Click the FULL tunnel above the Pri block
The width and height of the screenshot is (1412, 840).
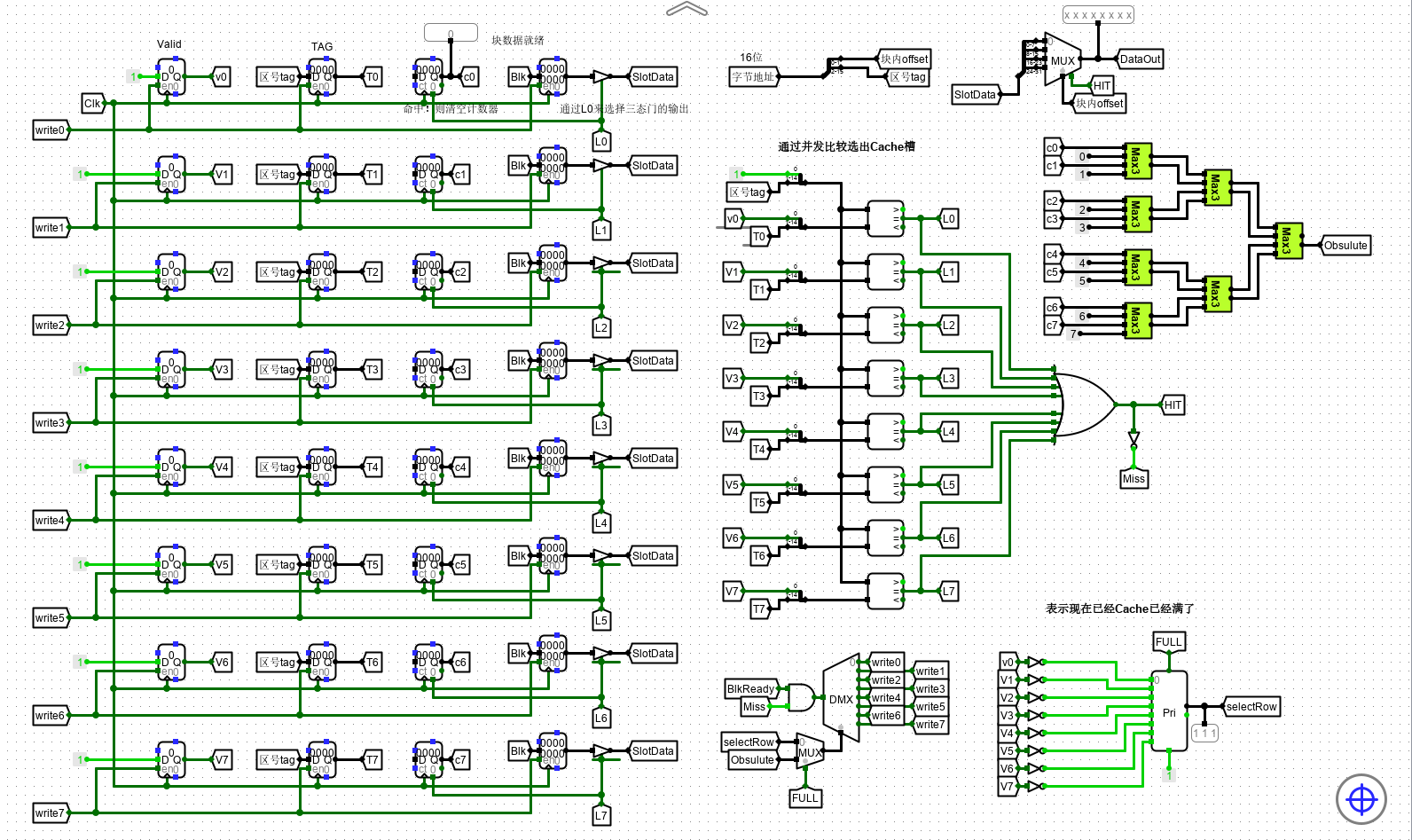click(1169, 641)
